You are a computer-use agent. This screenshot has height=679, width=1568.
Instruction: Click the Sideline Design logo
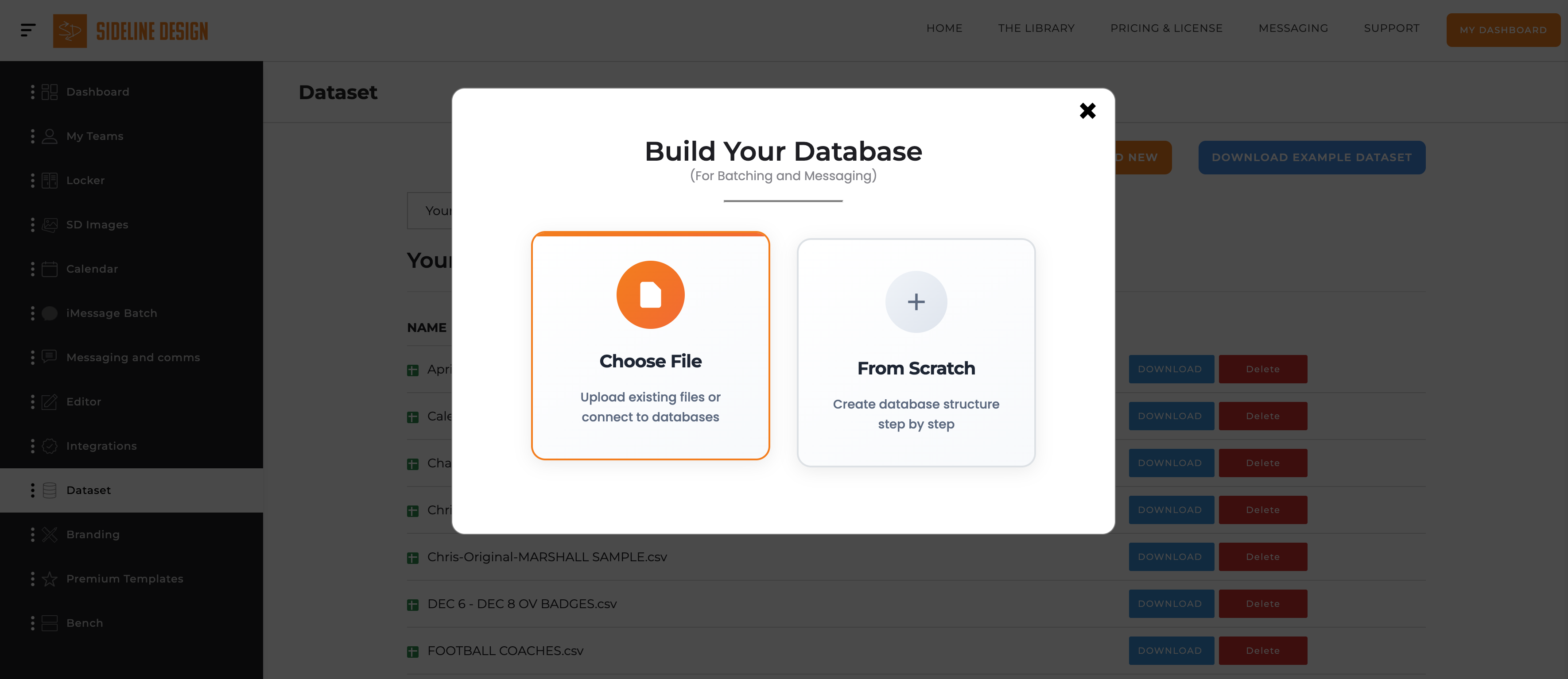click(131, 31)
